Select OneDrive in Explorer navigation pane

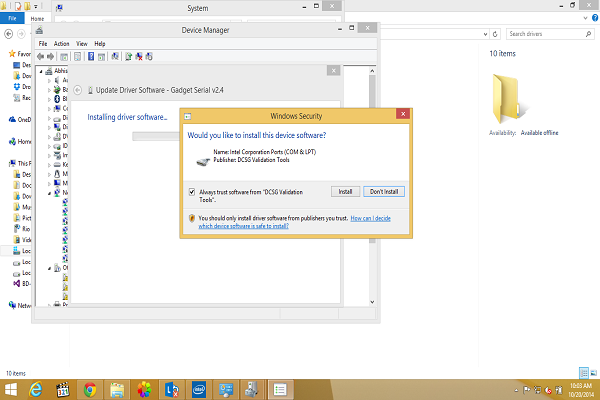tap(20, 120)
